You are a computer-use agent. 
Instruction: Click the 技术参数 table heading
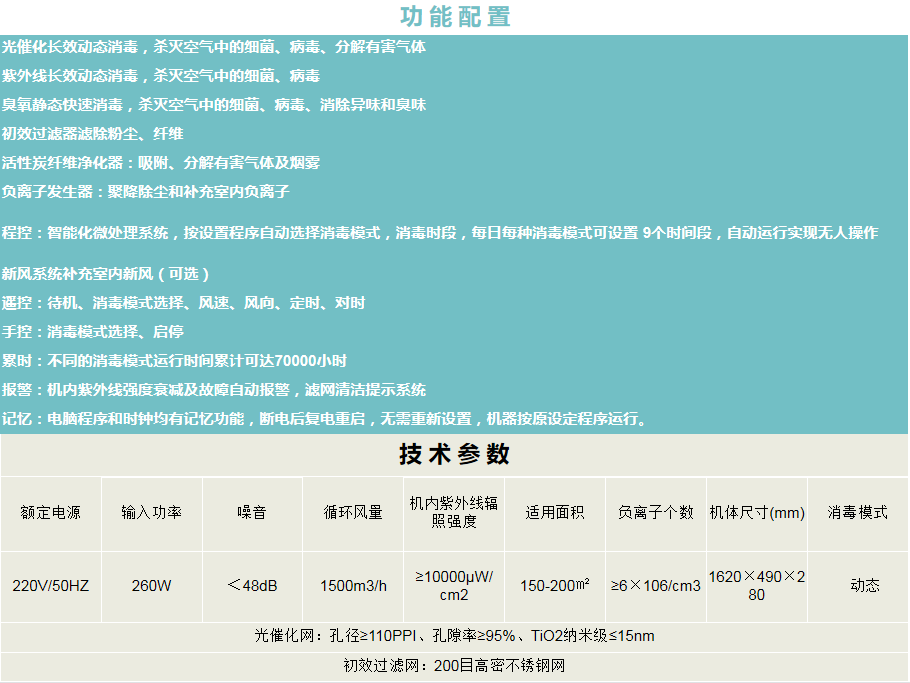455,455
